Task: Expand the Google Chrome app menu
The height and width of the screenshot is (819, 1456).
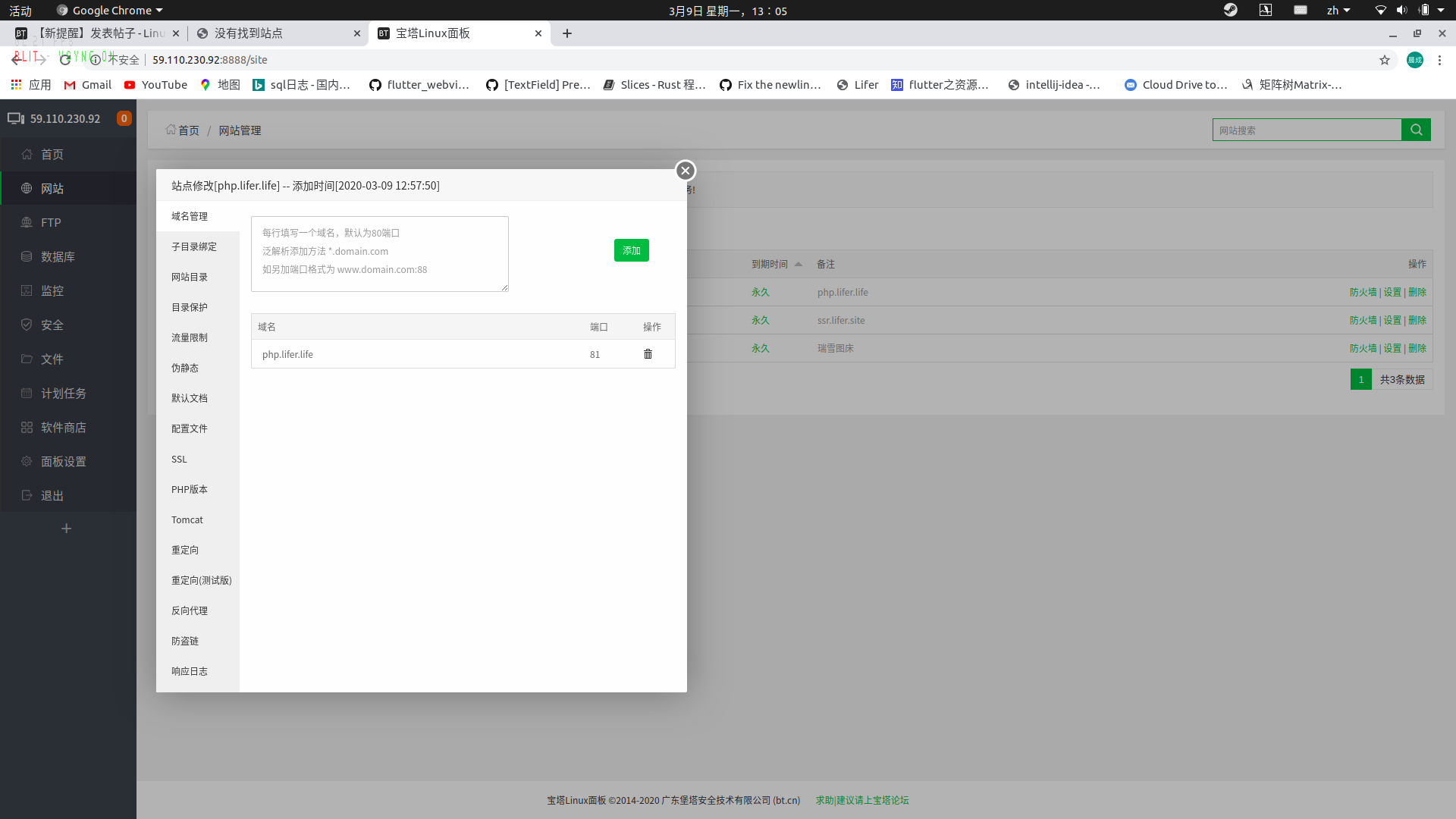Action: pos(111,11)
